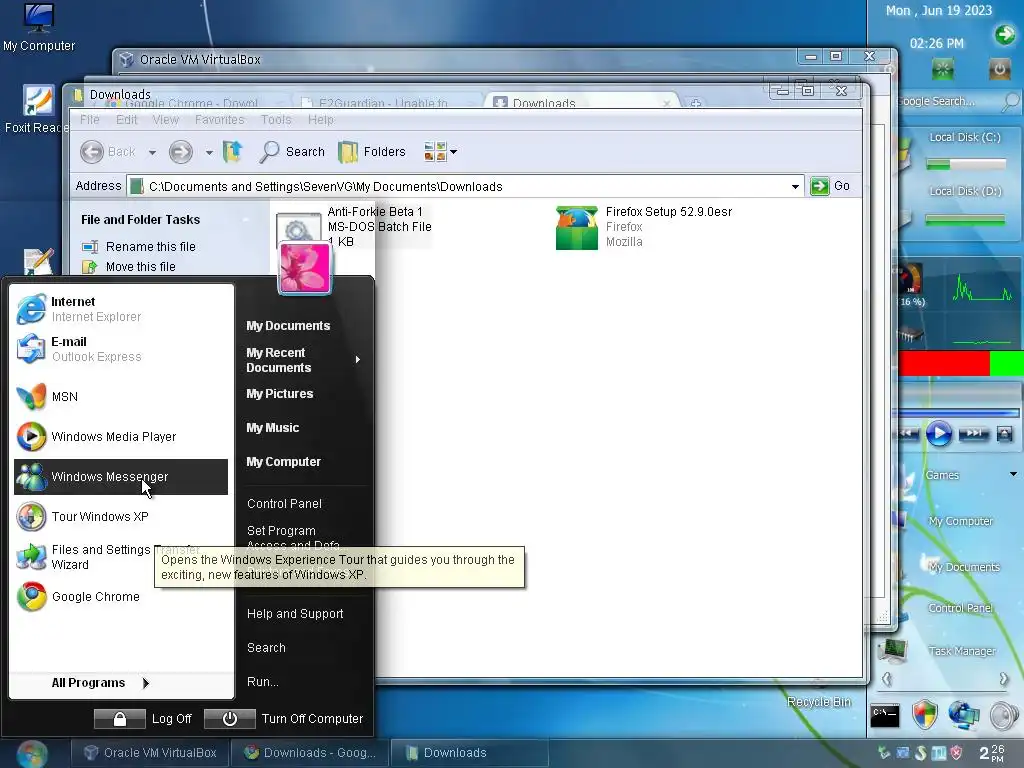Toggle the Folders pane button
This screenshot has width=1024, height=768.
coord(372,152)
